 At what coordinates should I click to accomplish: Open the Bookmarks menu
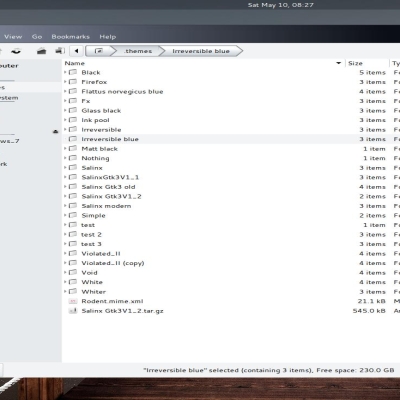coord(71,37)
